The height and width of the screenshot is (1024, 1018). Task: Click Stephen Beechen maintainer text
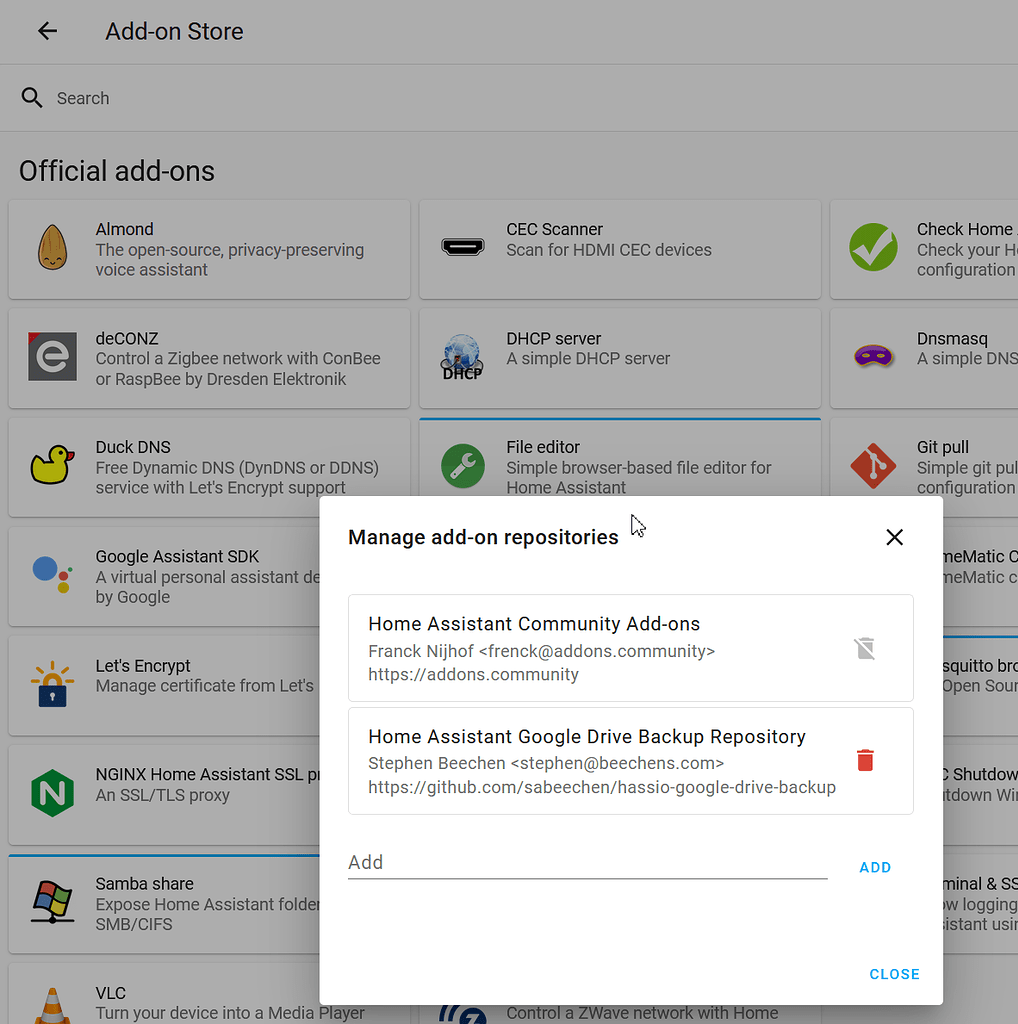click(546, 763)
